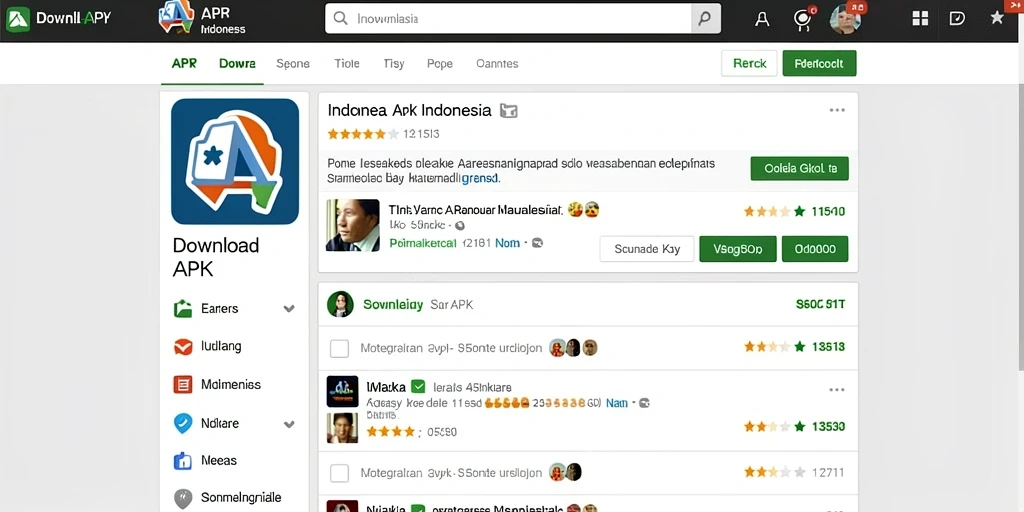Image resolution: width=1024 pixels, height=512 pixels.
Task: Click the Scunade Kay button
Action: point(647,249)
